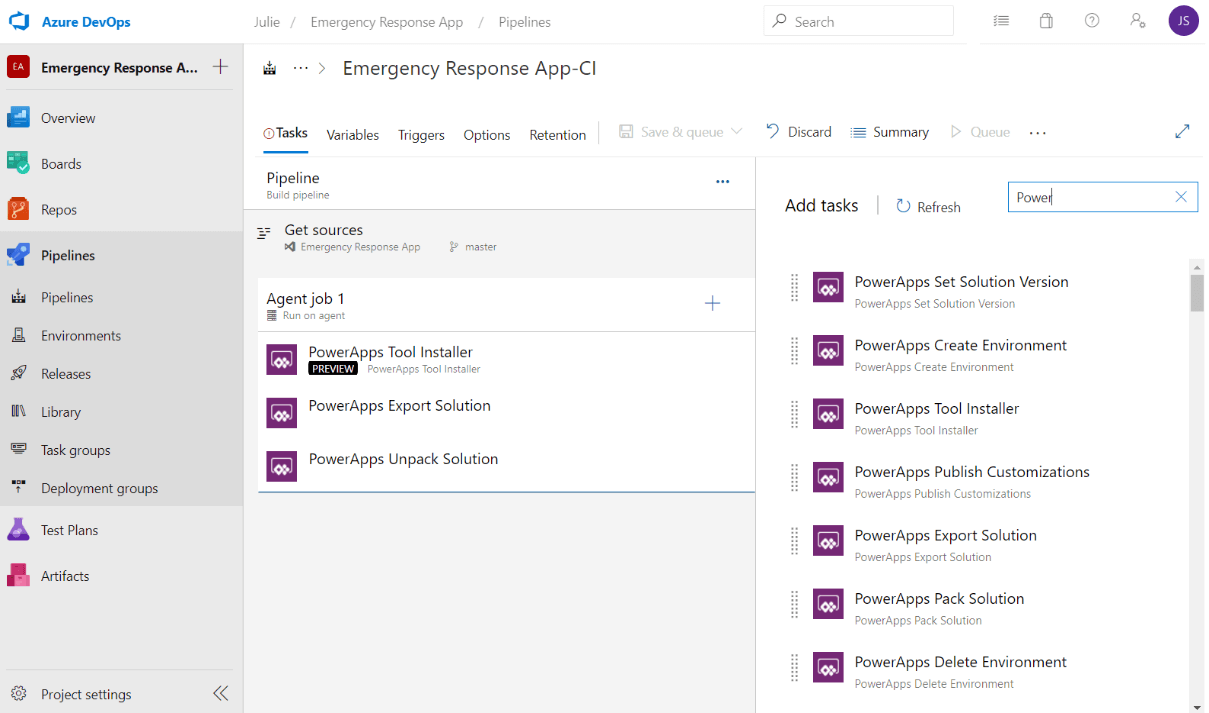
Task: Open the Pipeline options ellipsis menu
Action: [x=722, y=181]
